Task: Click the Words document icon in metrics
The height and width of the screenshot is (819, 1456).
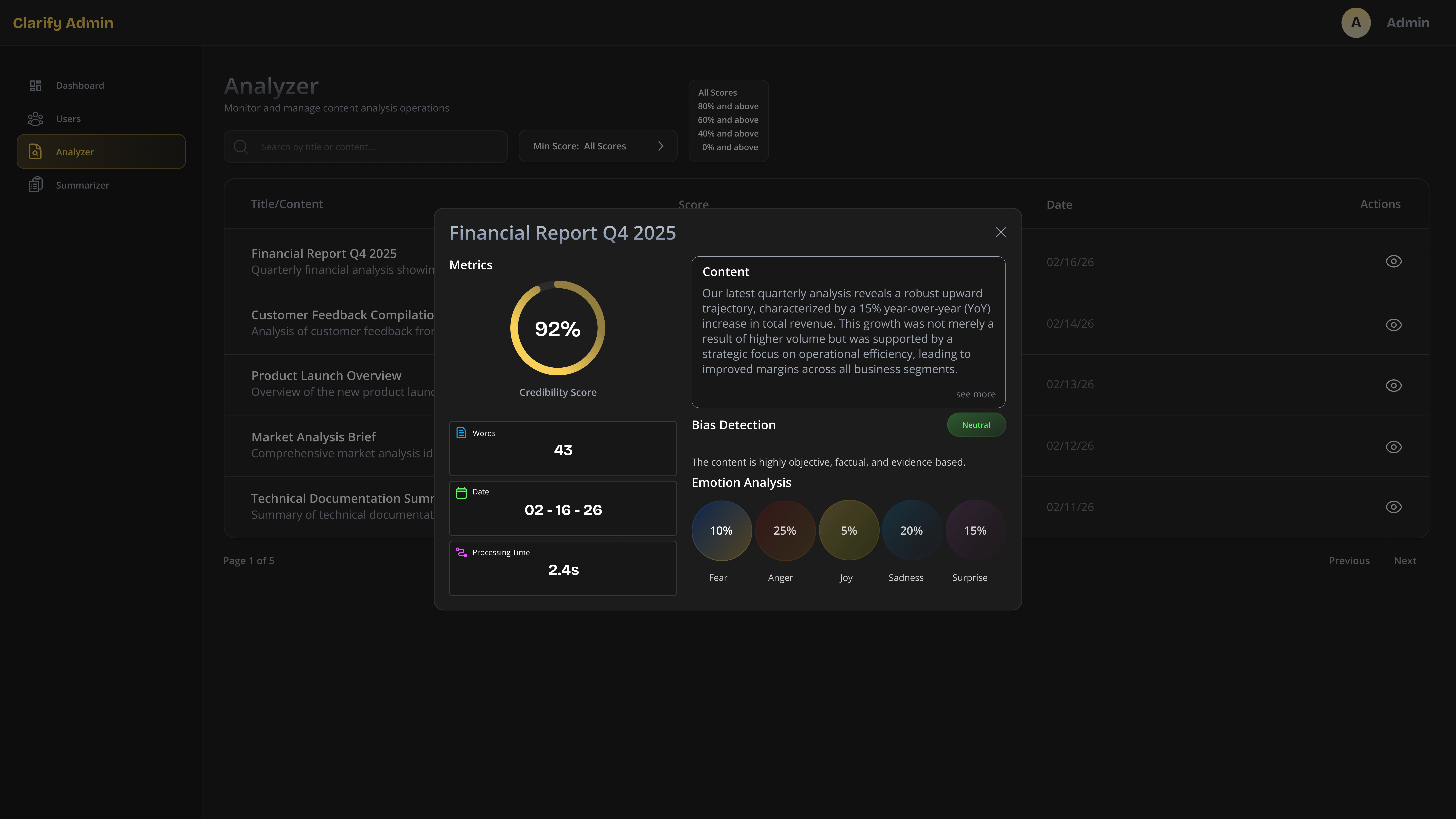Action: [461, 433]
